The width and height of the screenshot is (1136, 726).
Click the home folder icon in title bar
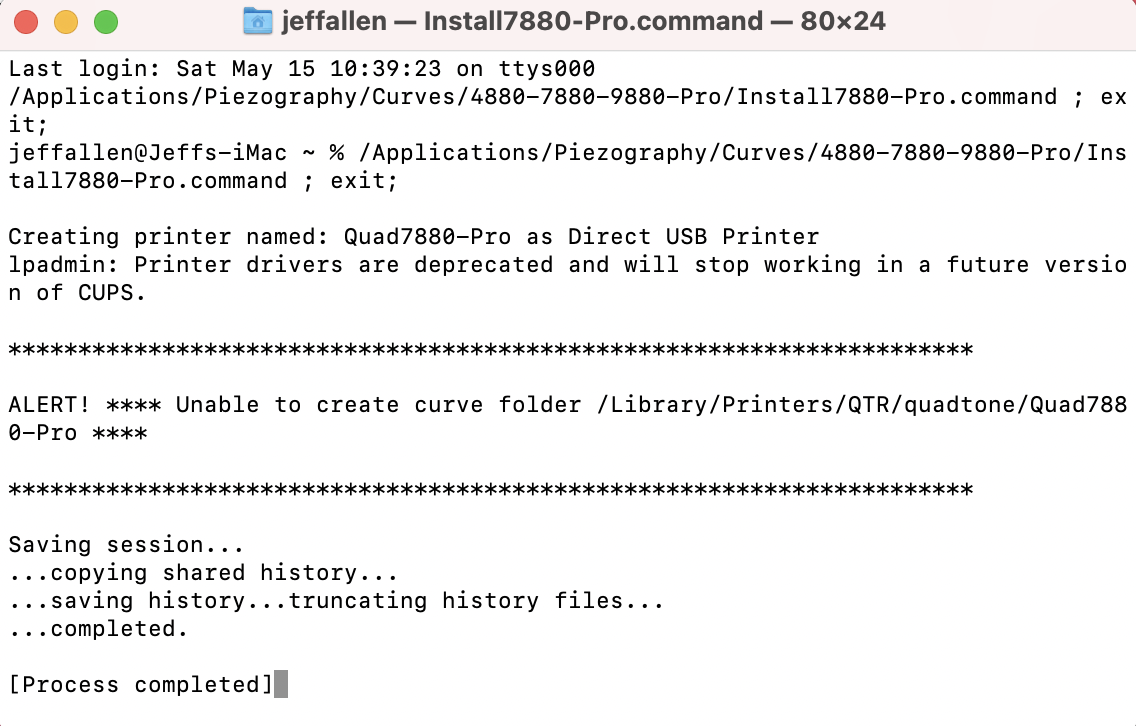257,21
